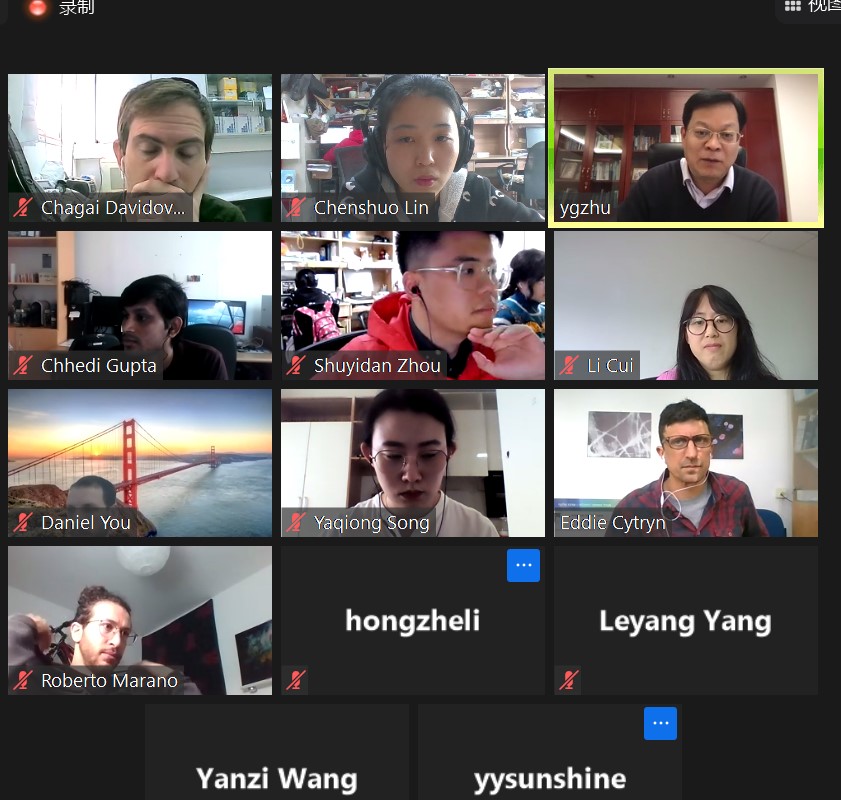The height and width of the screenshot is (800, 841).
Task: Click muted mic icon on Daniel You tile
Action: 22,523
